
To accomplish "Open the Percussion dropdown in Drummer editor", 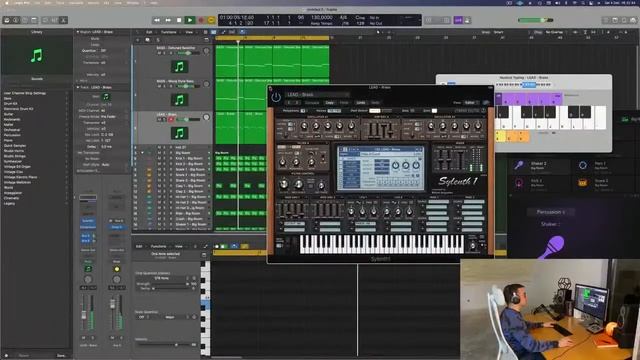I will coord(551,212).
